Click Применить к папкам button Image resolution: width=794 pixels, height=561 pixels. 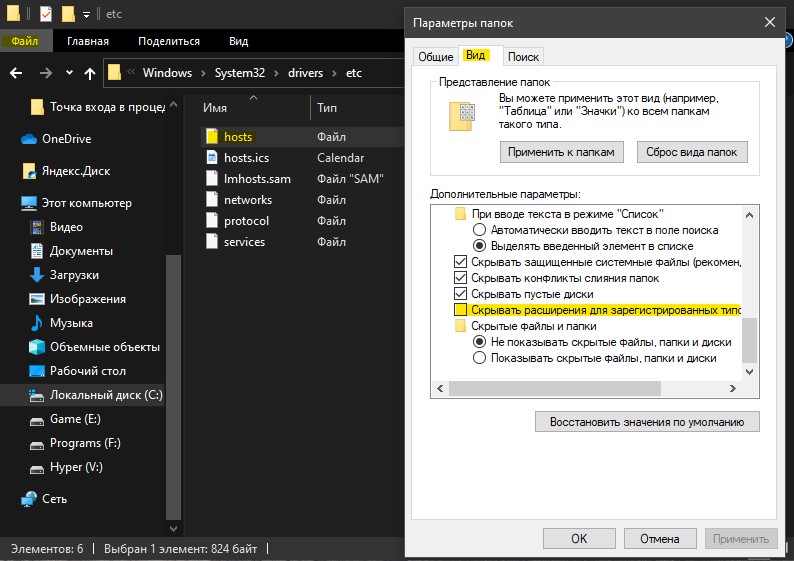[561, 152]
